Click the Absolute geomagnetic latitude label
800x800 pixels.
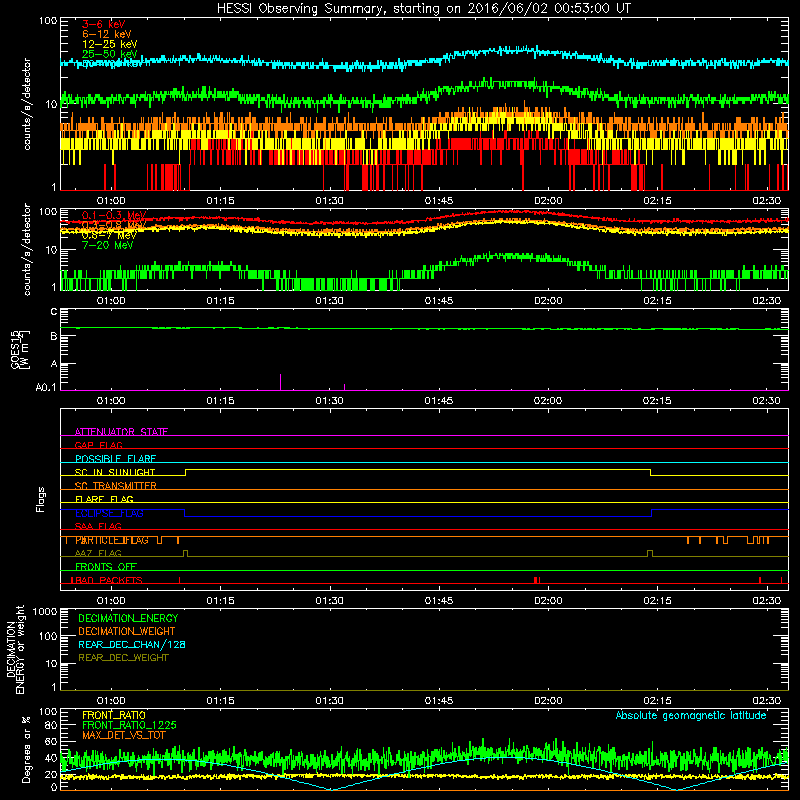pos(691,715)
